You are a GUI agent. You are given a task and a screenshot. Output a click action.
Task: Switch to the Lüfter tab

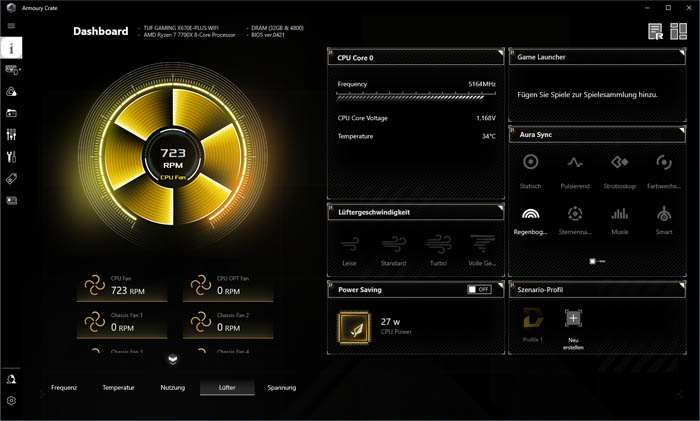227,388
